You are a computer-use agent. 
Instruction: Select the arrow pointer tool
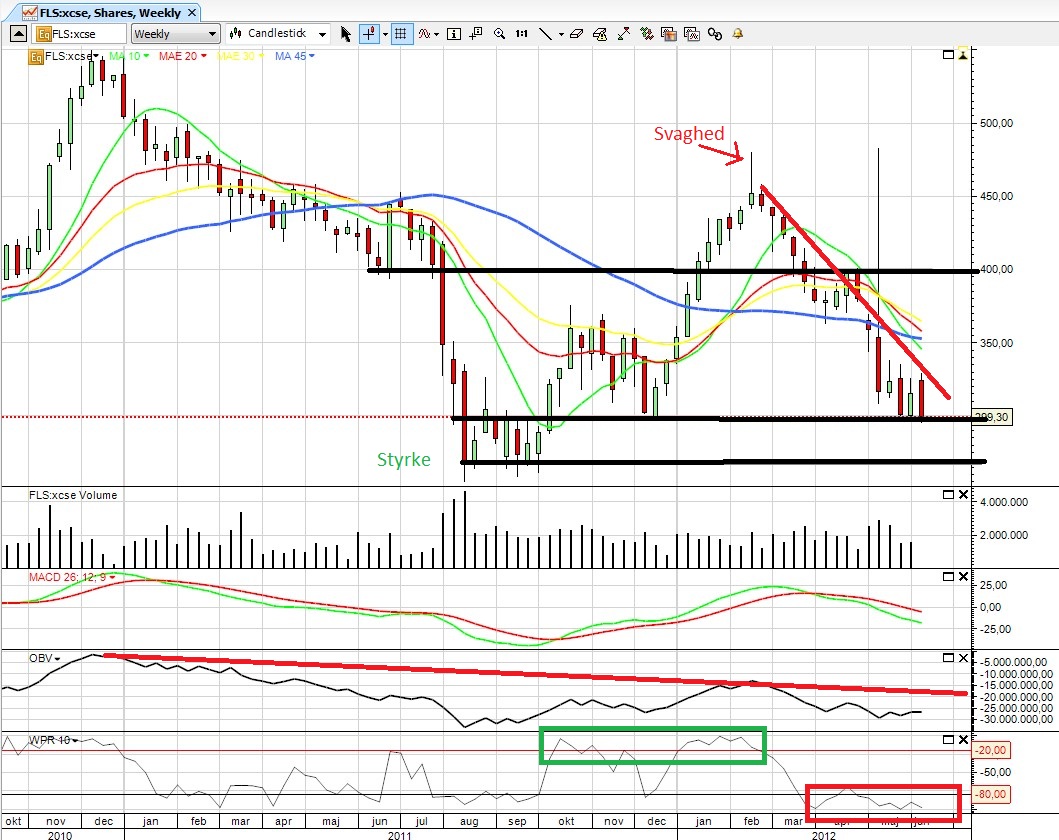pos(346,34)
